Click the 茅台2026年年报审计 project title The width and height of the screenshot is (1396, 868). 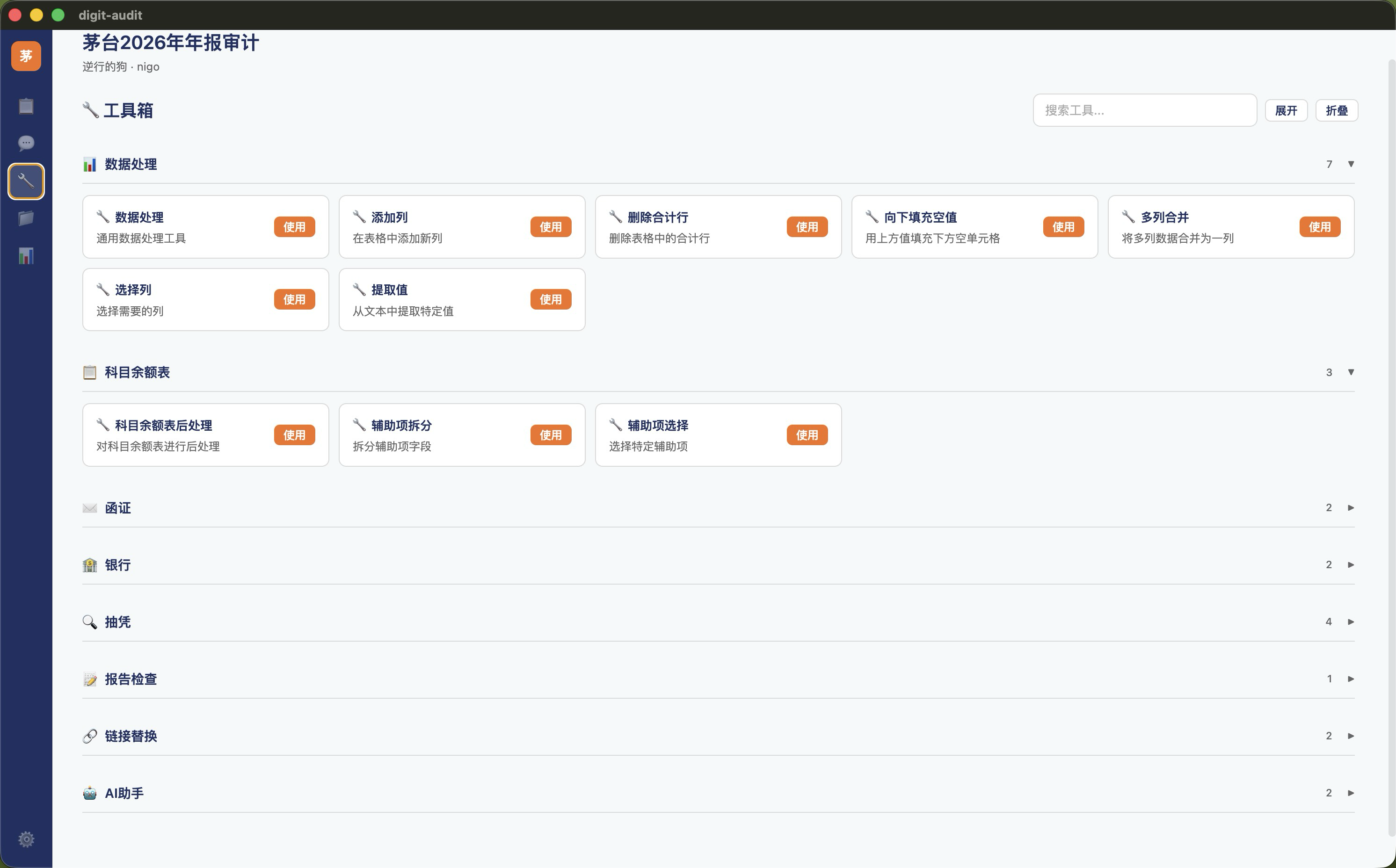coord(171,43)
